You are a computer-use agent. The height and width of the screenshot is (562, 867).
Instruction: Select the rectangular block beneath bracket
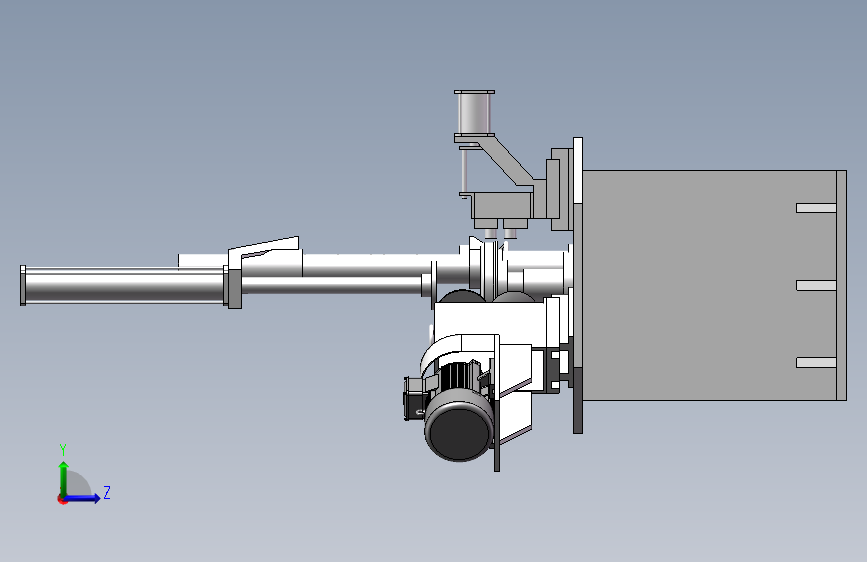[x=502, y=205]
